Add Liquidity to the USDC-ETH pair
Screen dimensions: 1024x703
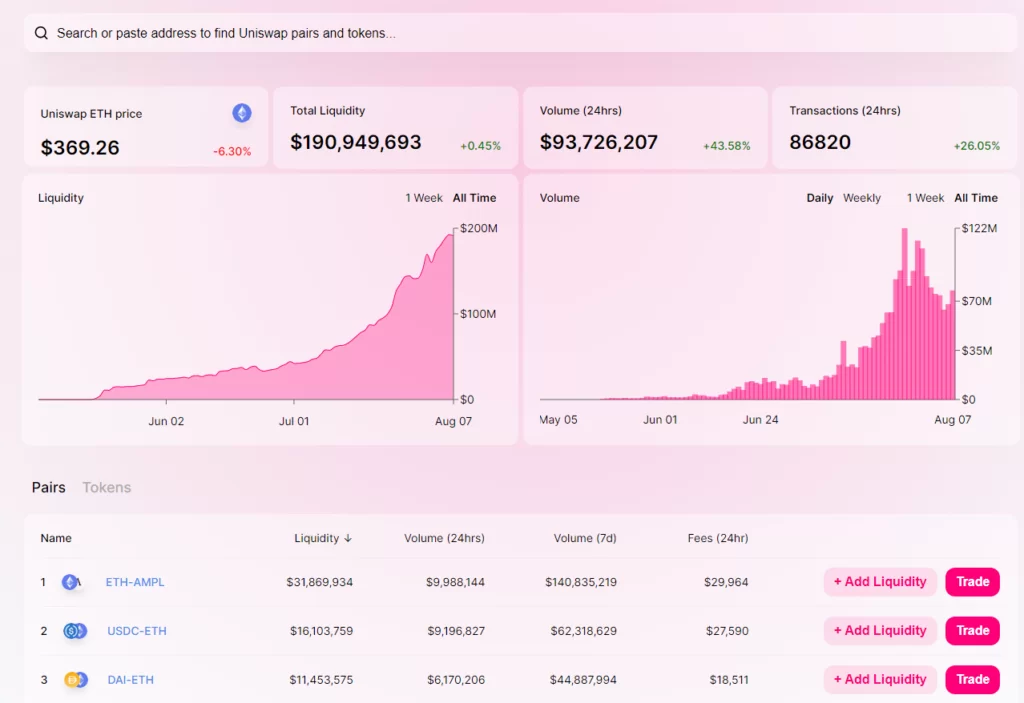point(880,630)
